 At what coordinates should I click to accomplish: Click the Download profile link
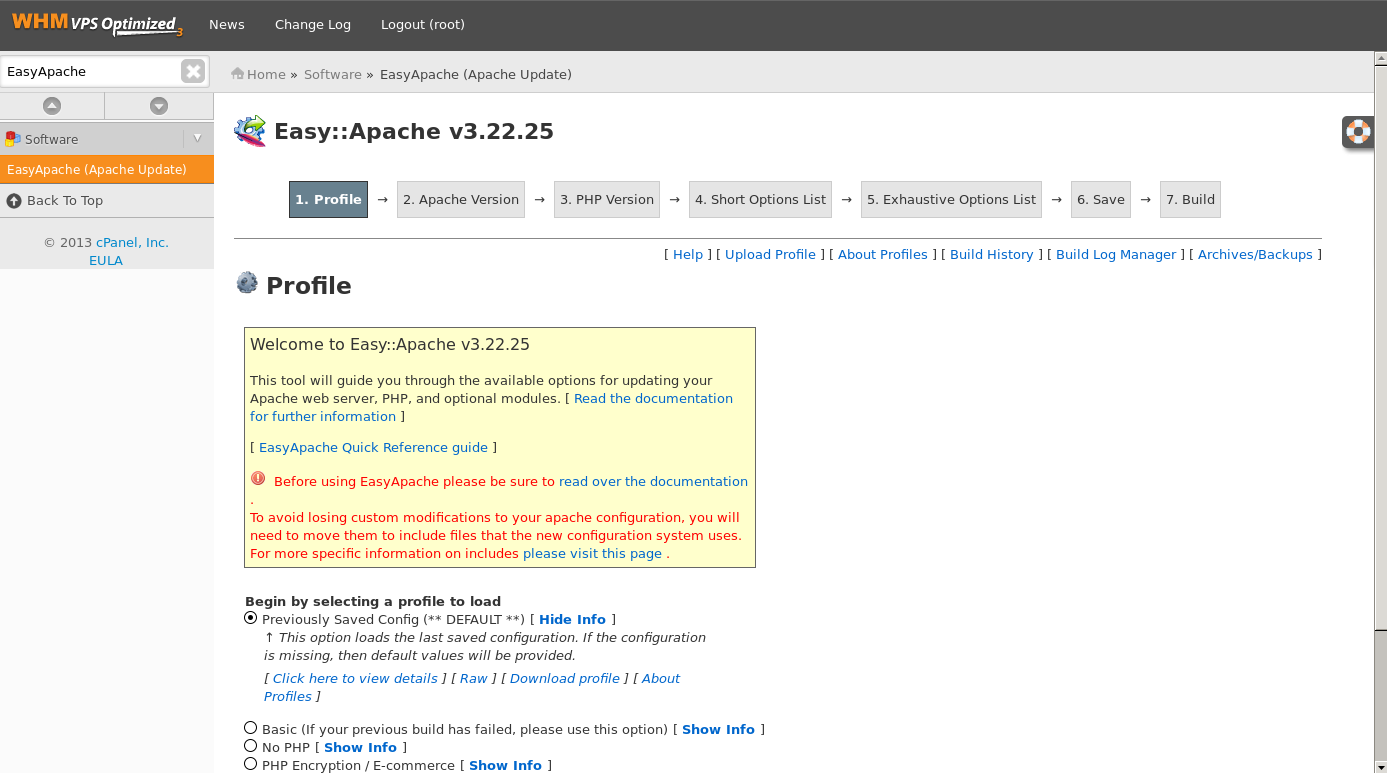pyautogui.click(x=565, y=679)
